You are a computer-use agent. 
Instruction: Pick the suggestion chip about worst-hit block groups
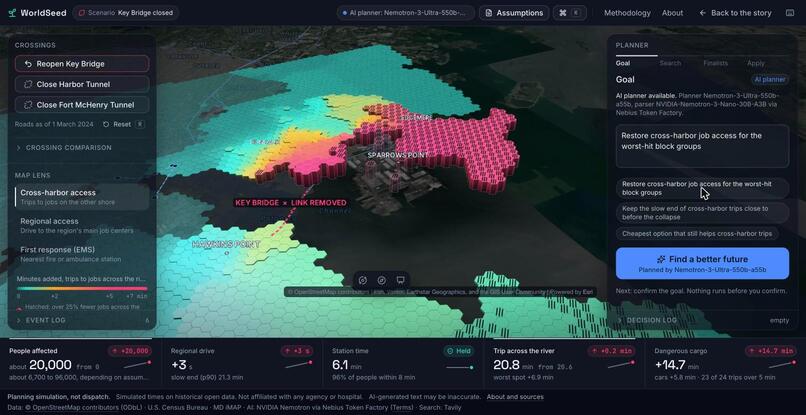702,188
